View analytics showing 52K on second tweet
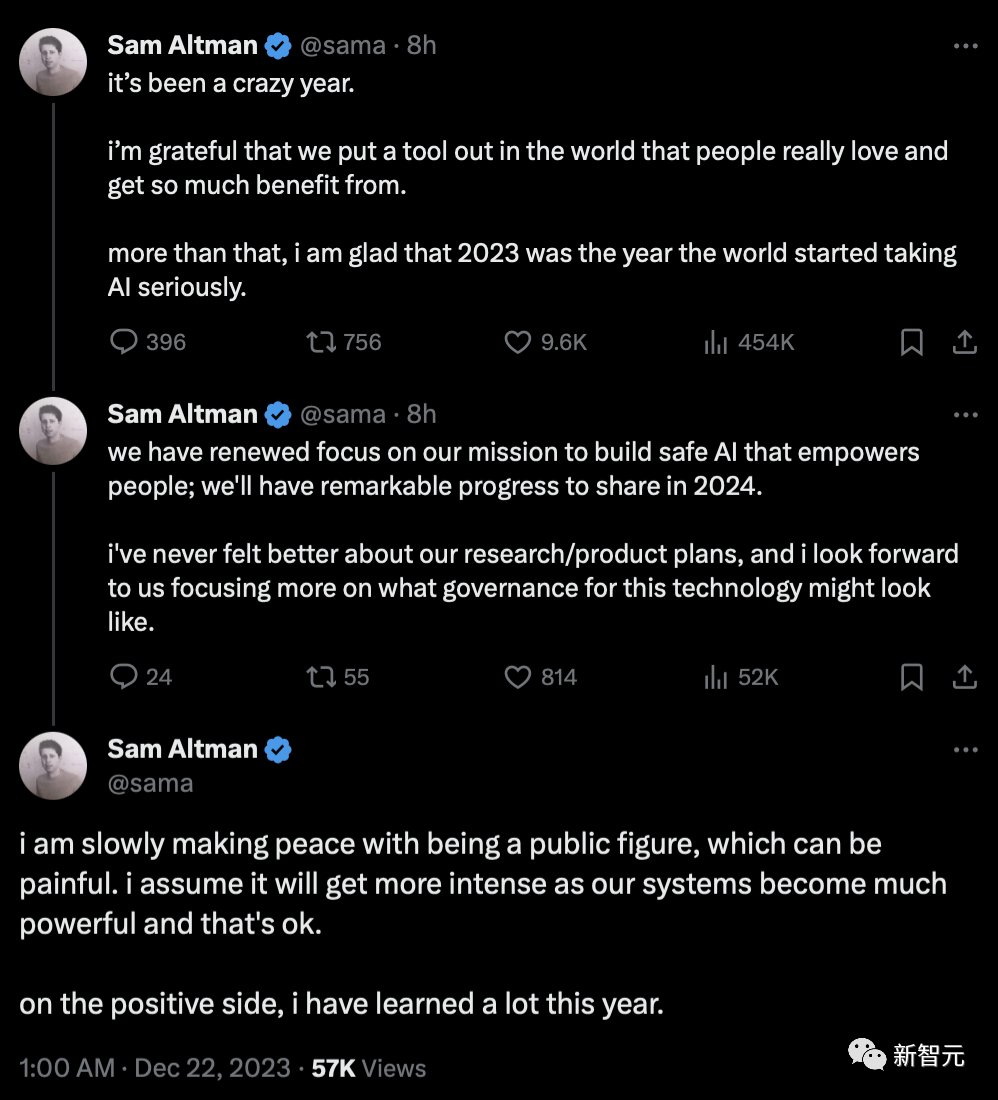 (716, 677)
